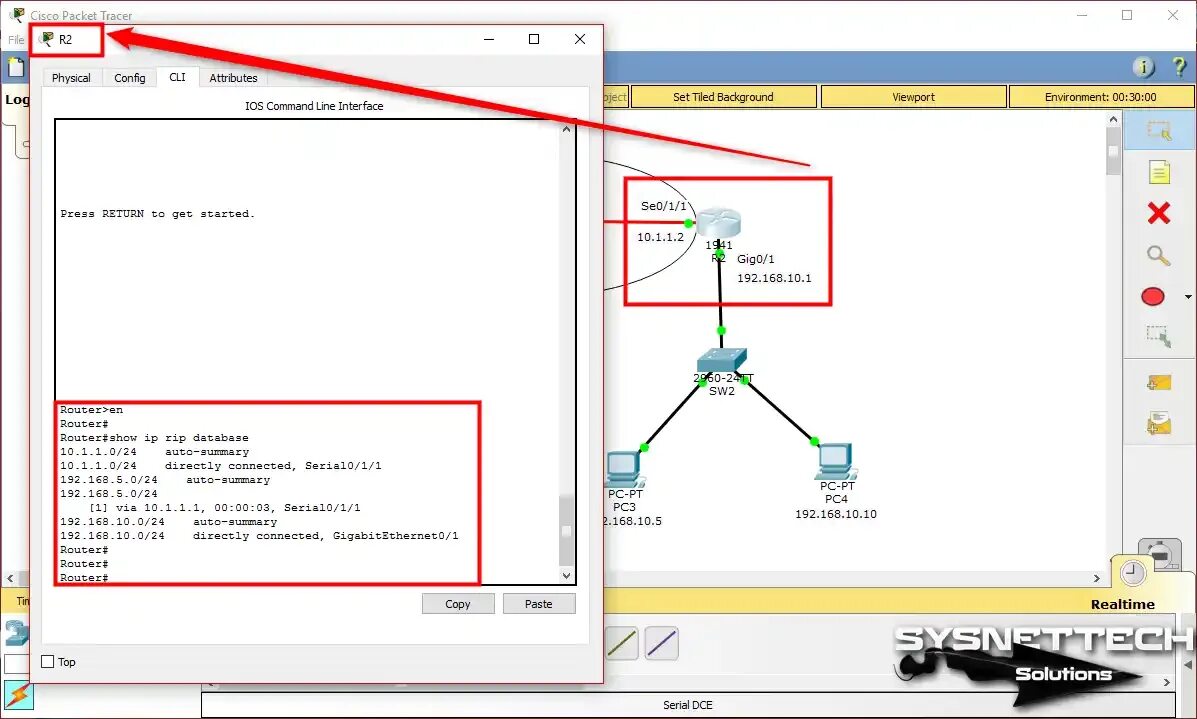This screenshot has width=1197, height=719.
Task: Click the 'Gig0/1' interface label
Action: click(x=756, y=259)
